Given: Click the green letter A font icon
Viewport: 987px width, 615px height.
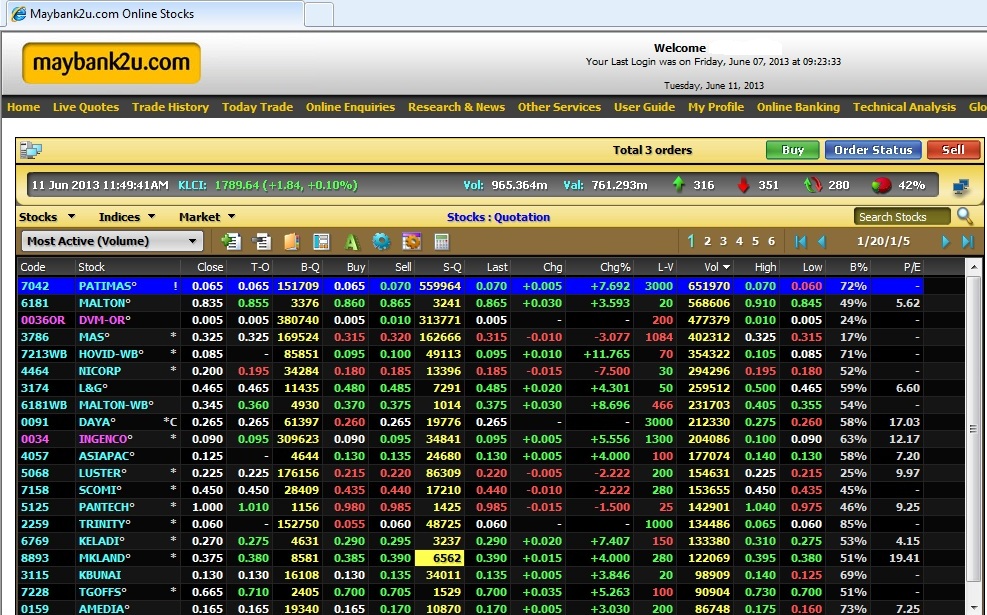Looking at the screenshot, I should pyautogui.click(x=351, y=241).
